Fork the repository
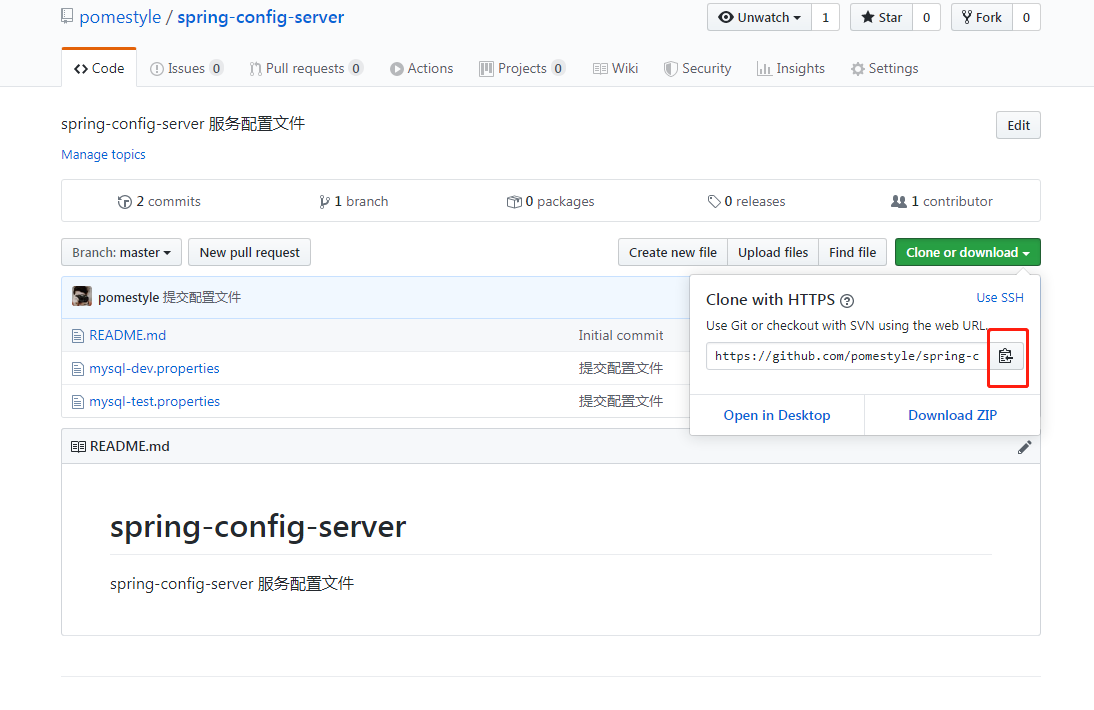The image size is (1094, 710). point(982,17)
